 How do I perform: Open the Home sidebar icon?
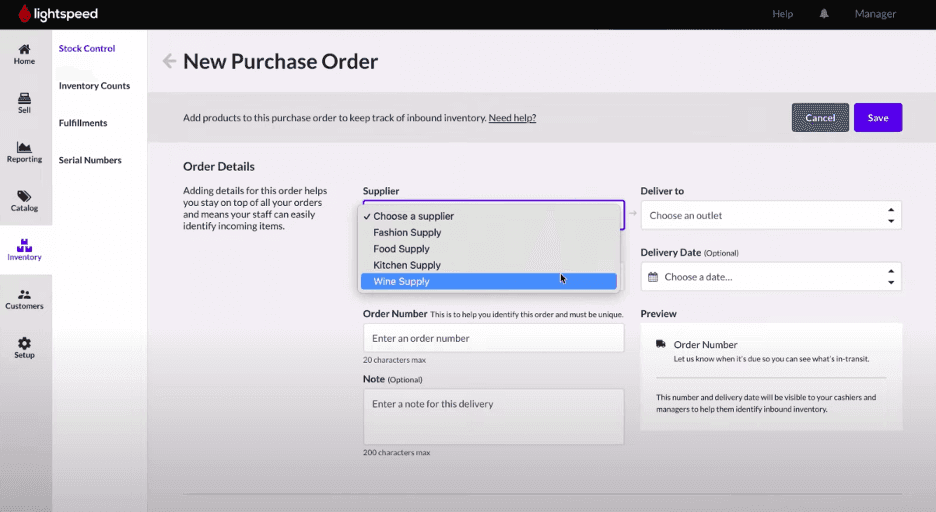pyautogui.click(x=24, y=49)
